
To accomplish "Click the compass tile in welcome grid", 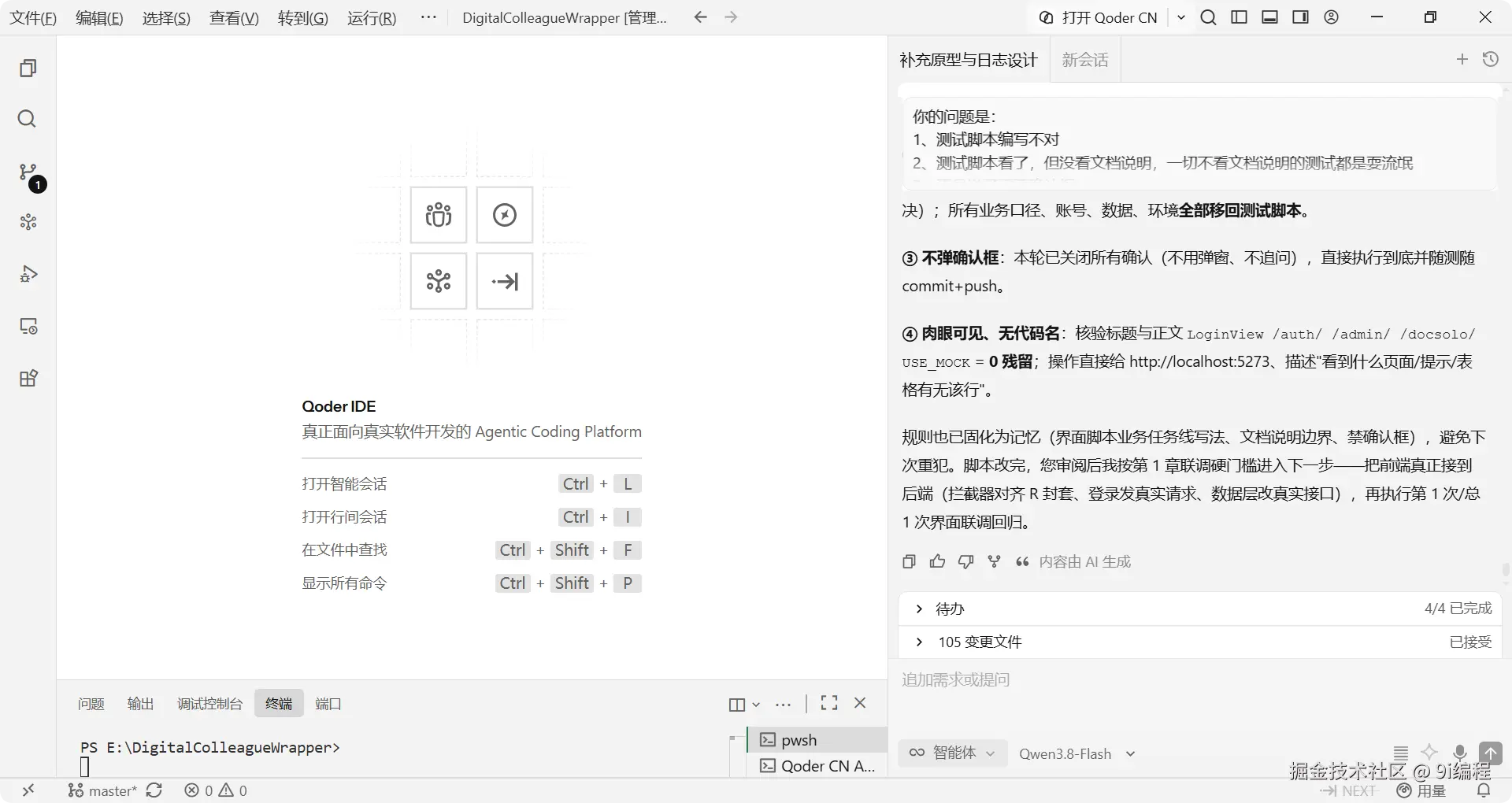I will (x=505, y=215).
